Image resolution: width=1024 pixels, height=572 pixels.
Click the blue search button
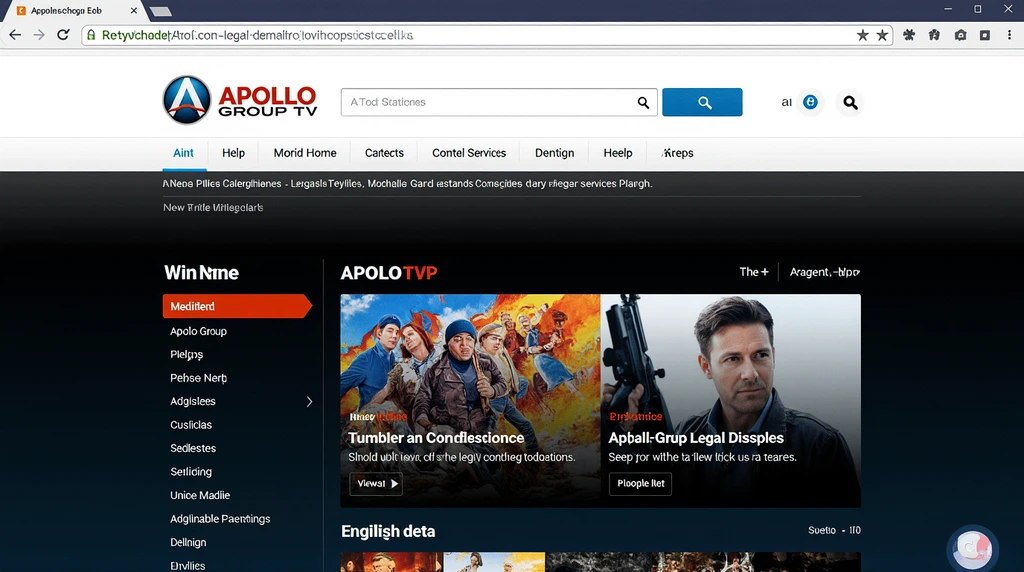pyautogui.click(x=702, y=102)
